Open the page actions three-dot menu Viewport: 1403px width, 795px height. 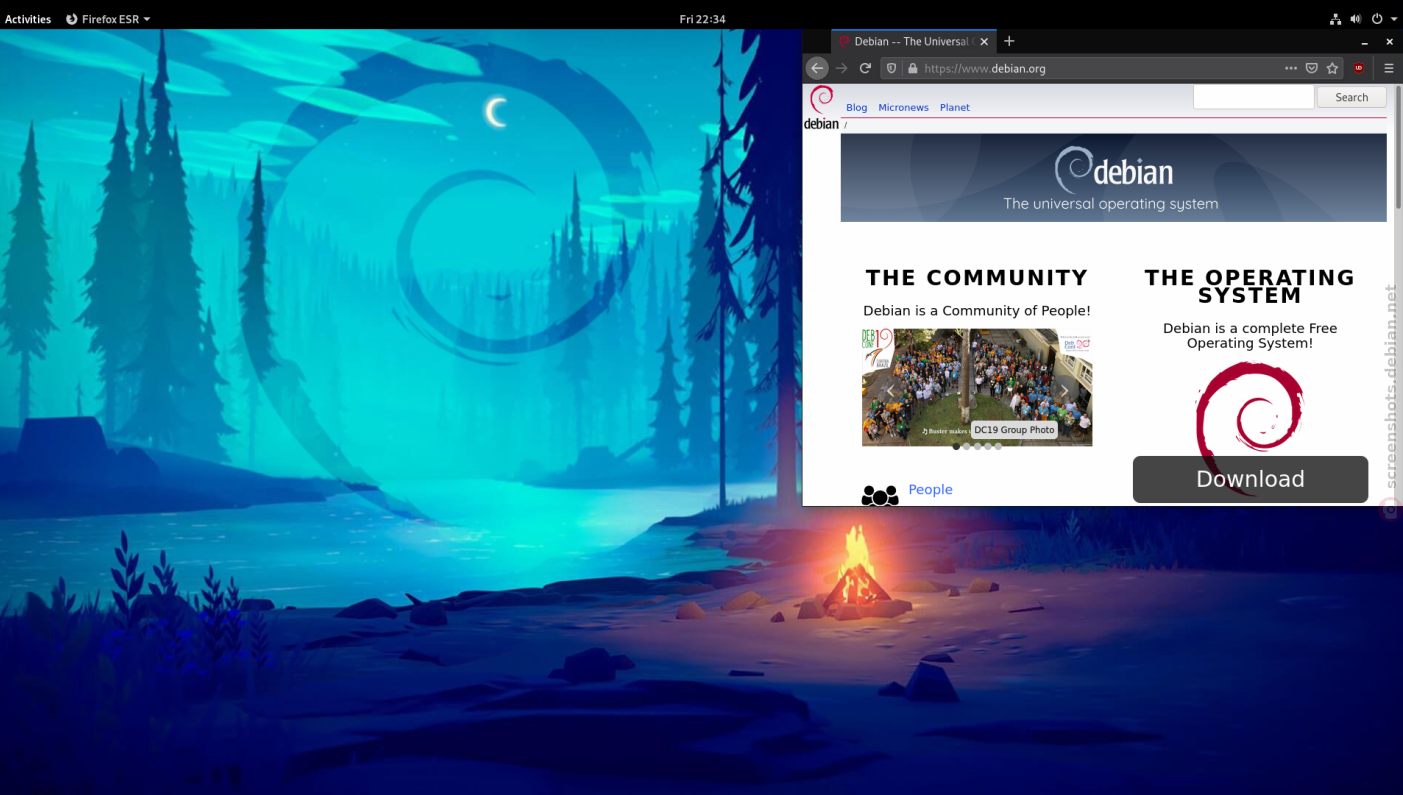1291,68
